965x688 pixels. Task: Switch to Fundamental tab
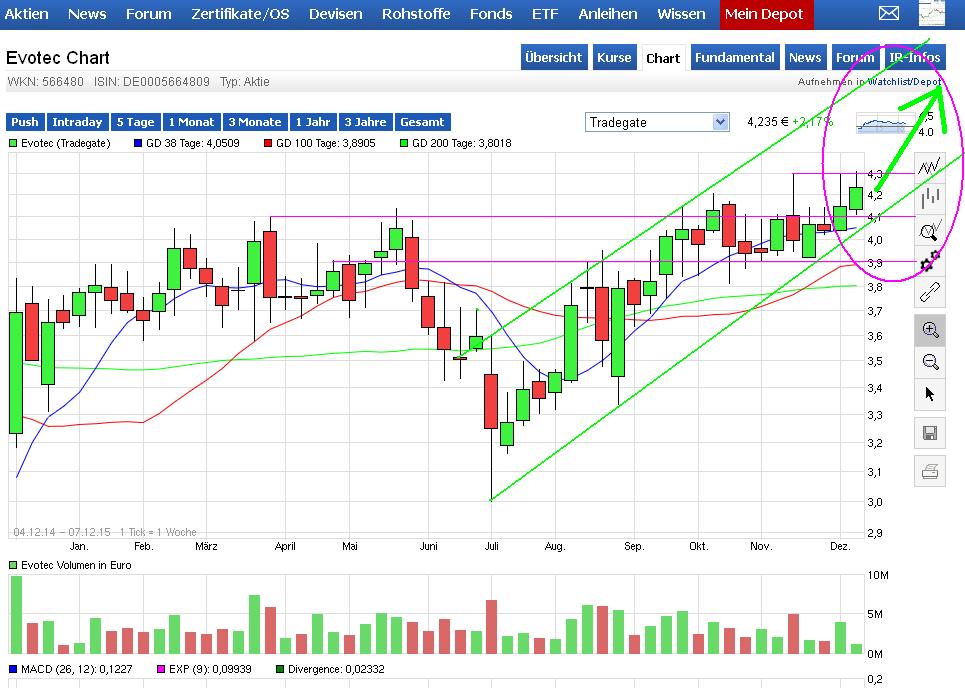click(x=735, y=57)
